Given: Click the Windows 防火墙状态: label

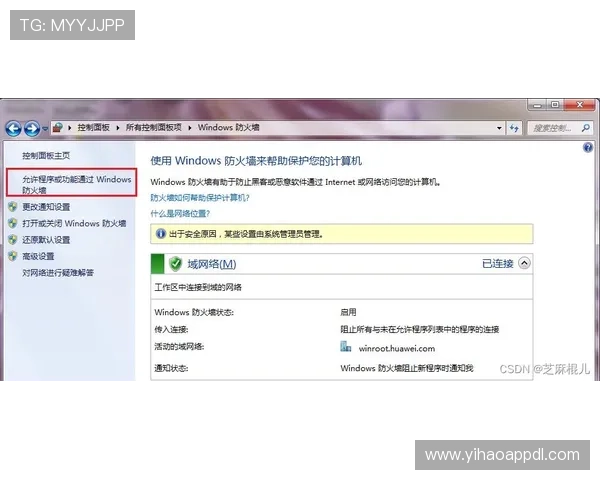Looking at the screenshot, I should (x=194, y=312).
